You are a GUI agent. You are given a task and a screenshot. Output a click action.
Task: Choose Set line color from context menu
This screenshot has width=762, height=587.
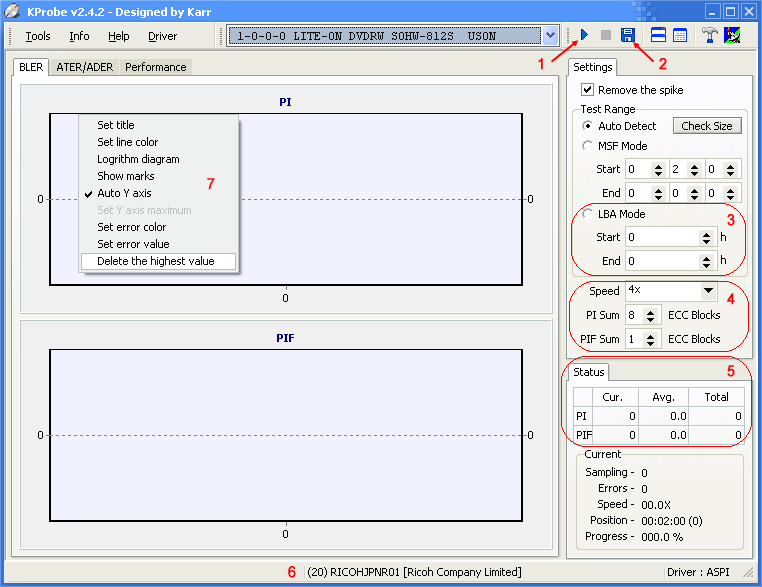pos(127,142)
